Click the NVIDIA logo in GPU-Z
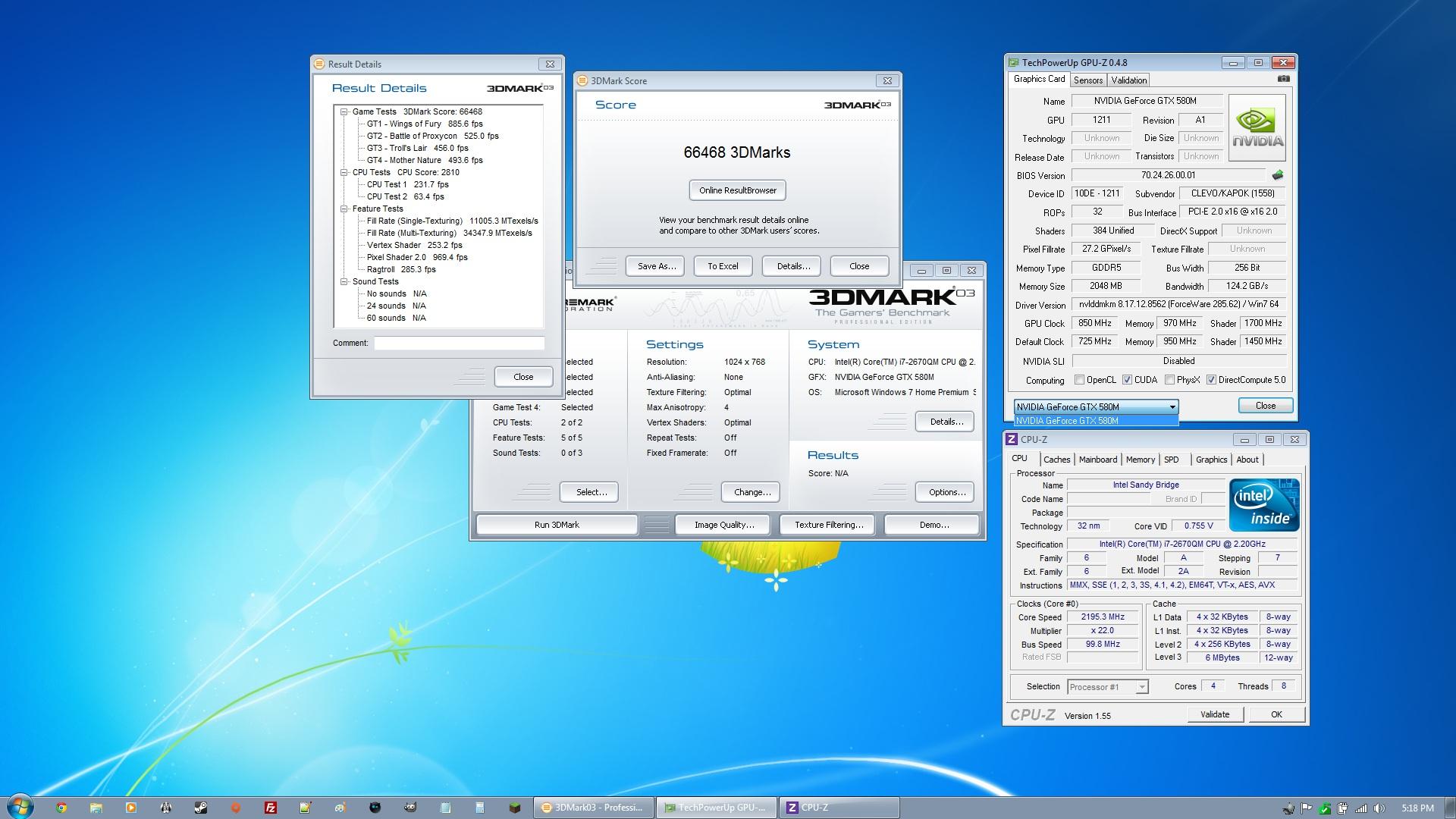The image size is (1456, 819). pyautogui.click(x=1257, y=127)
